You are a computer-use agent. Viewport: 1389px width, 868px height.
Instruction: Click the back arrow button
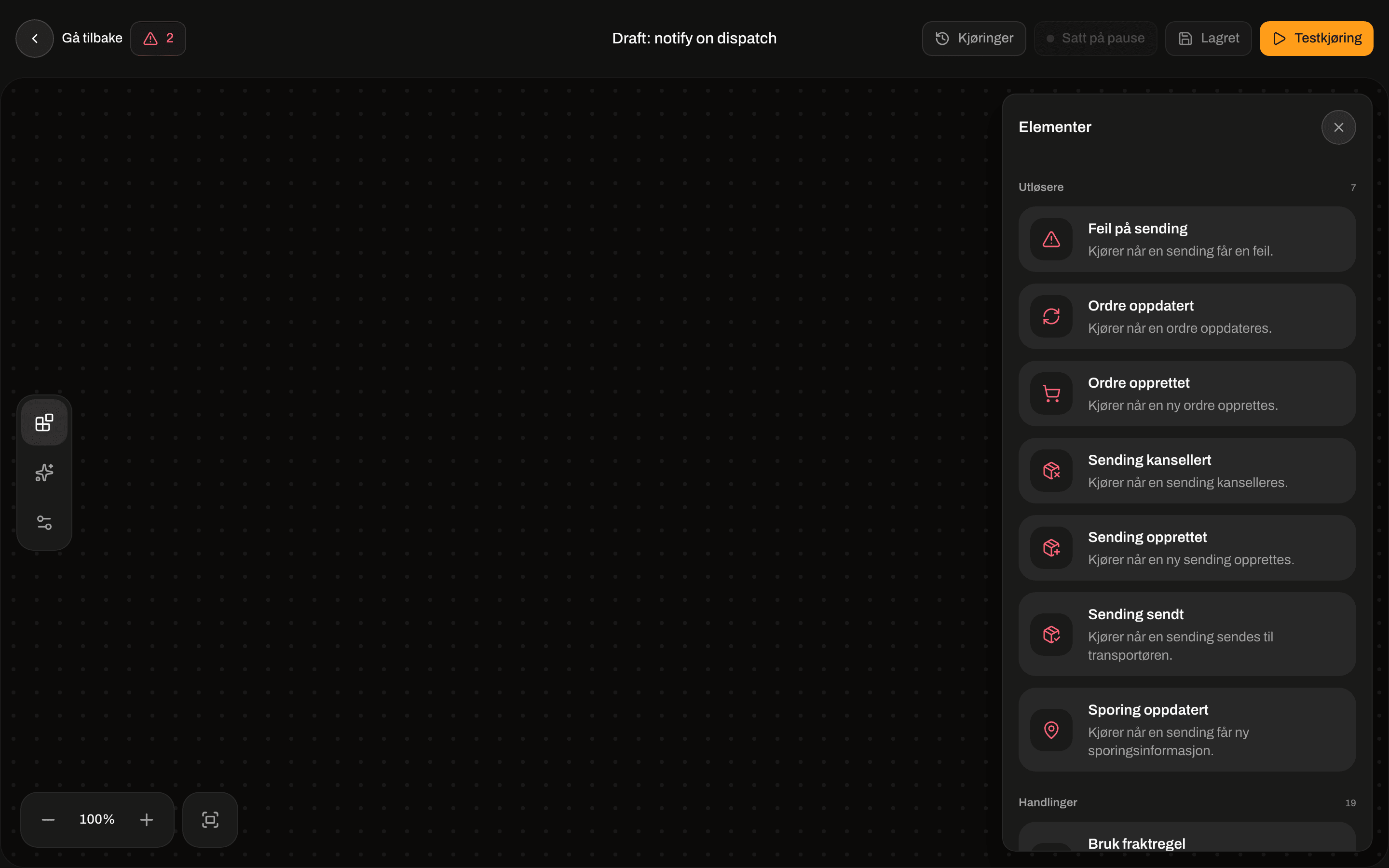coord(34,39)
